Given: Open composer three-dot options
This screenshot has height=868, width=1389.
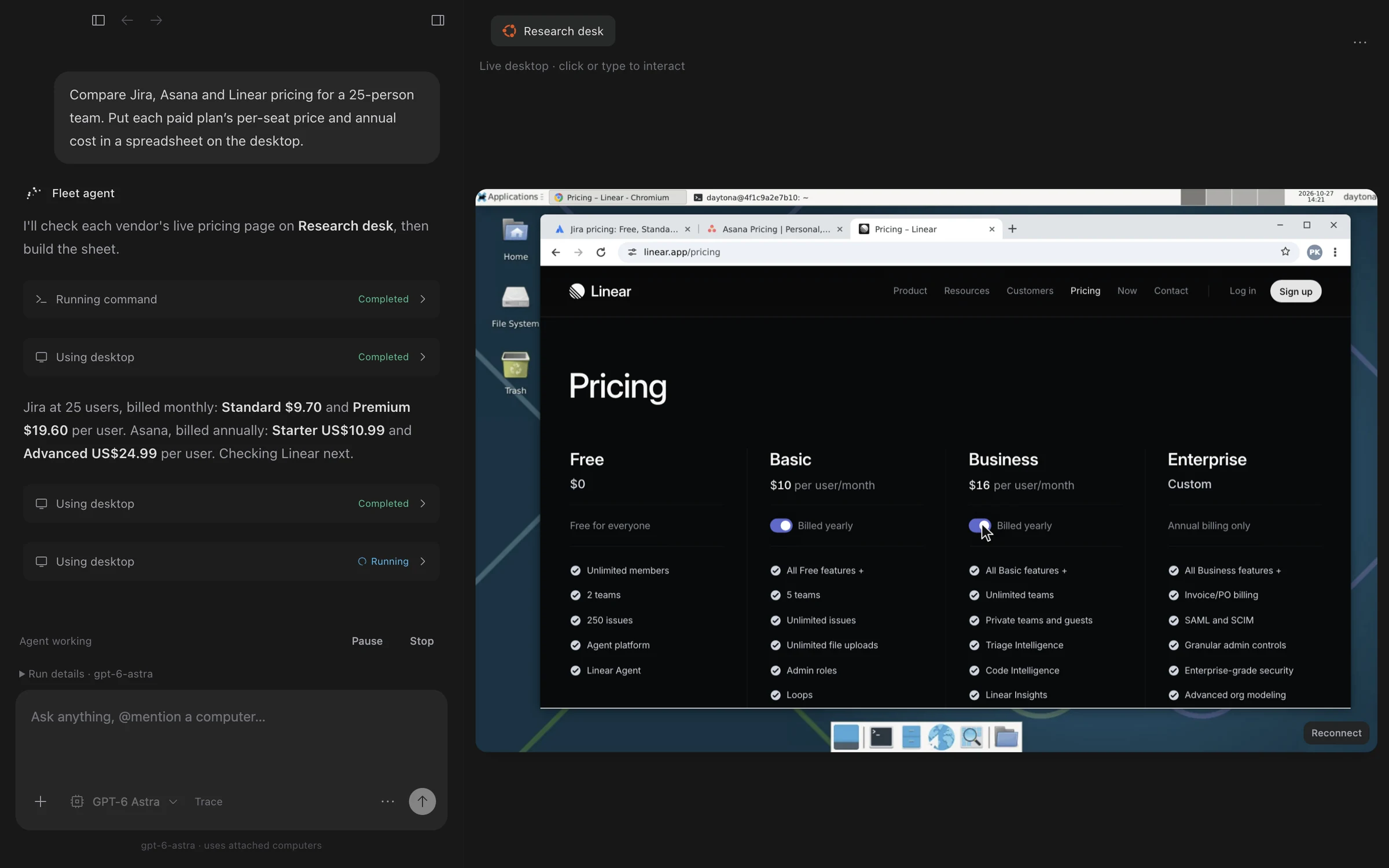Looking at the screenshot, I should [388, 801].
